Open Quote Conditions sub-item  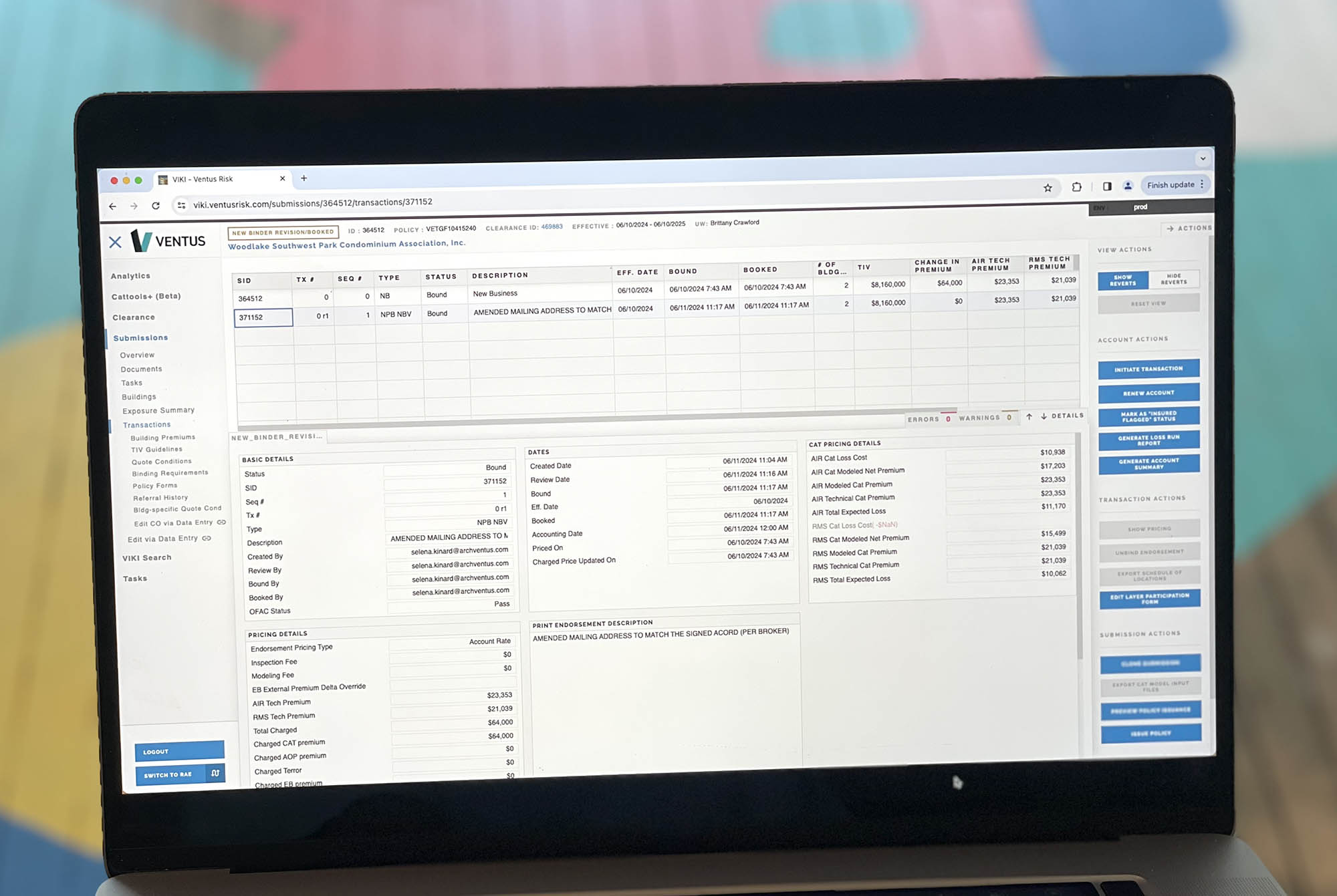click(161, 462)
